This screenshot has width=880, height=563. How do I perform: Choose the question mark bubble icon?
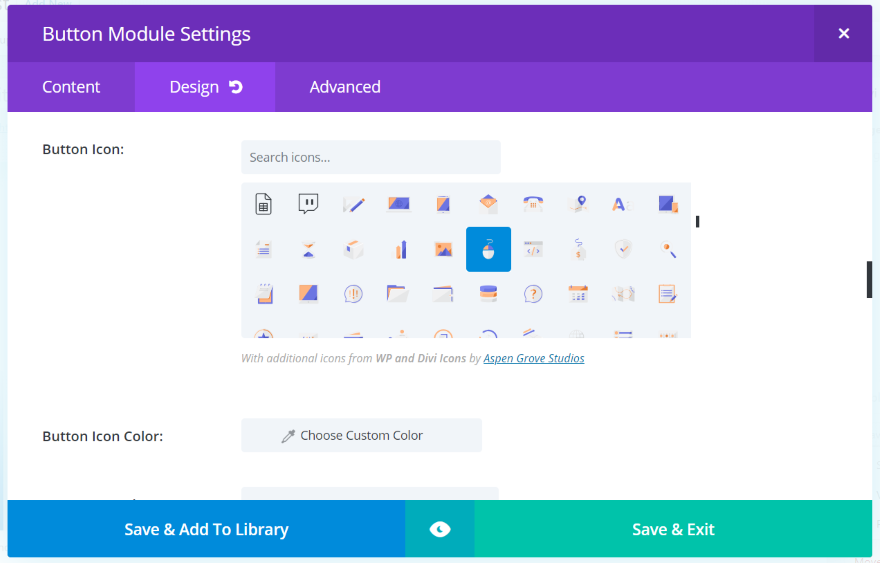point(533,294)
